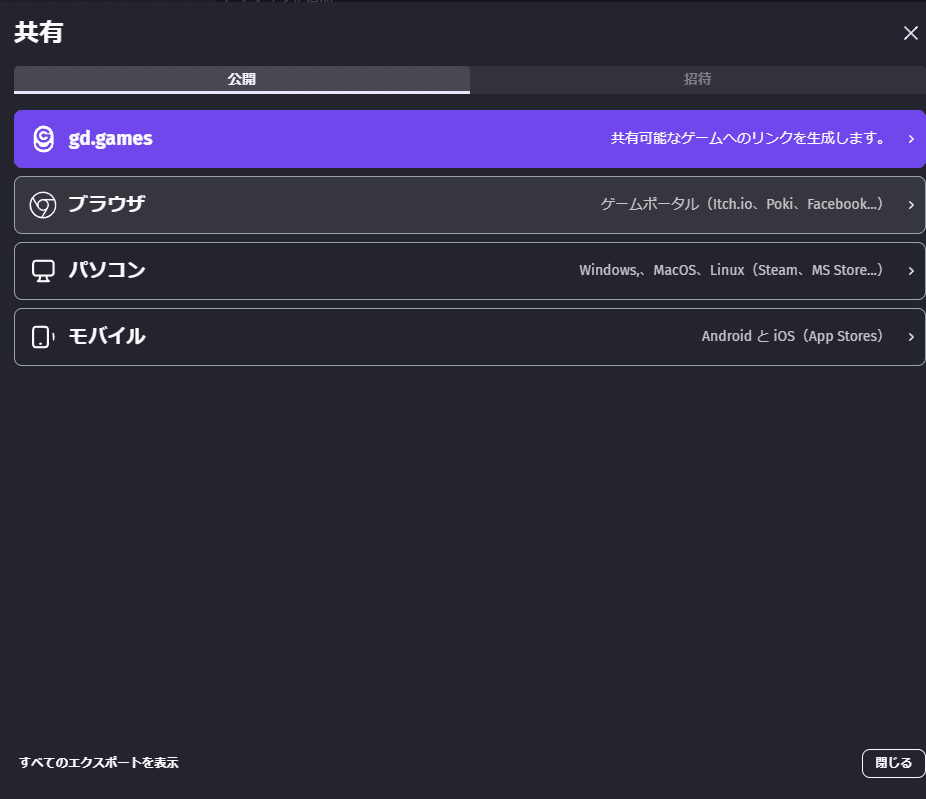Click the Windows, MacOS, Linux (Steam, MS Store...) description
The height and width of the screenshot is (799, 926).
[x=731, y=270]
